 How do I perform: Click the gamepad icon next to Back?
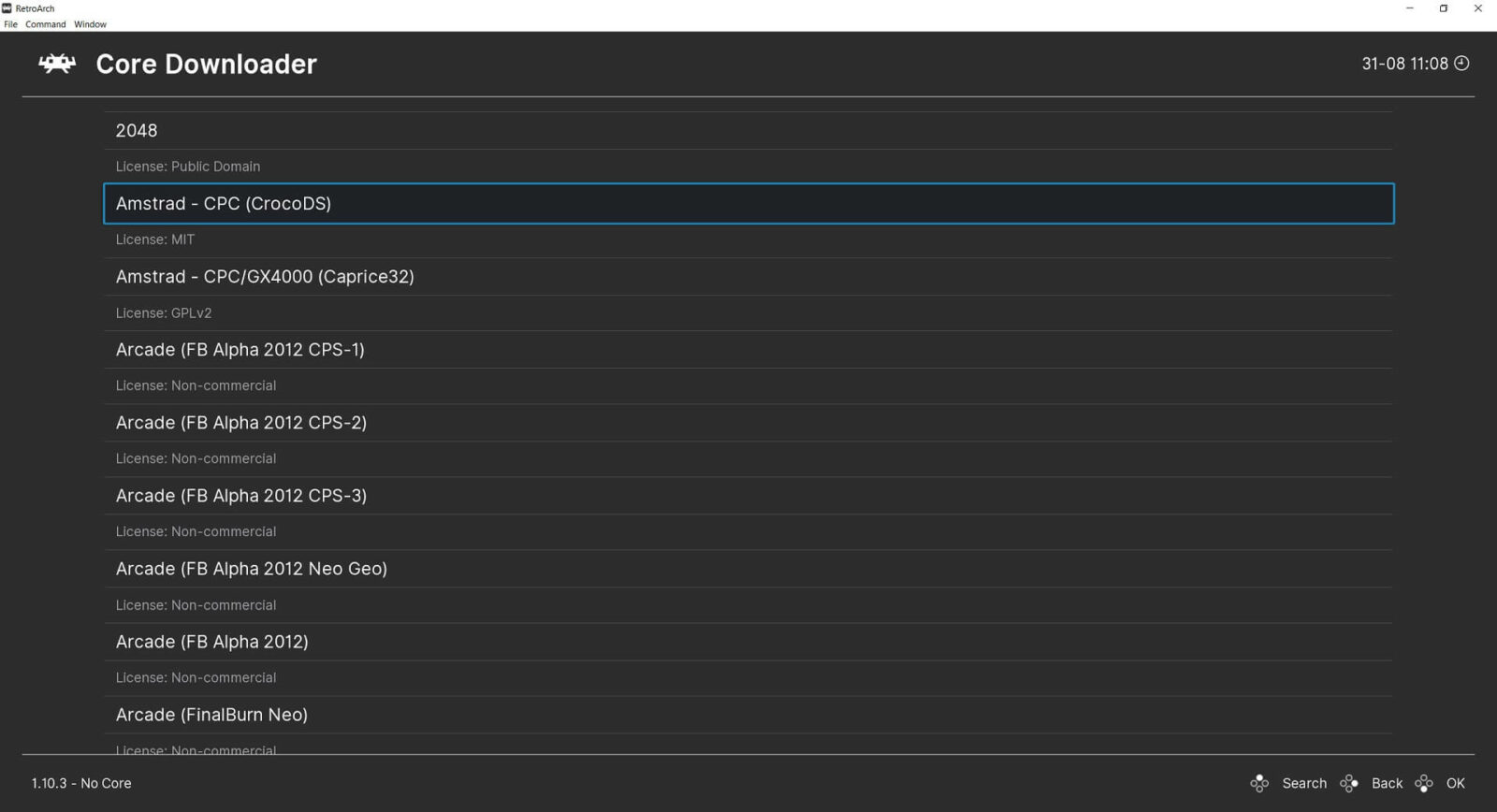(x=1349, y=784)
